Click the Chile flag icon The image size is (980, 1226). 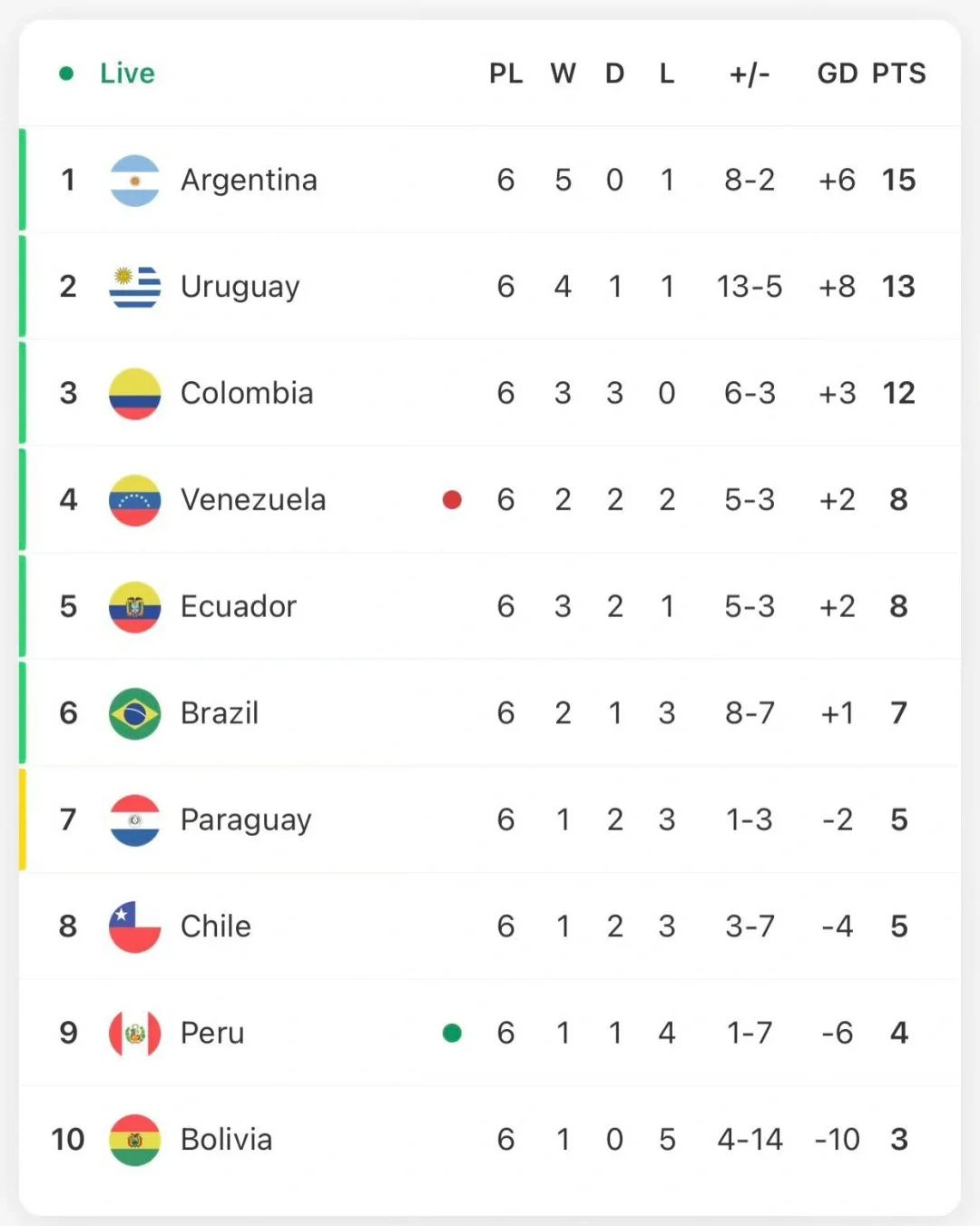coord(134,927)
